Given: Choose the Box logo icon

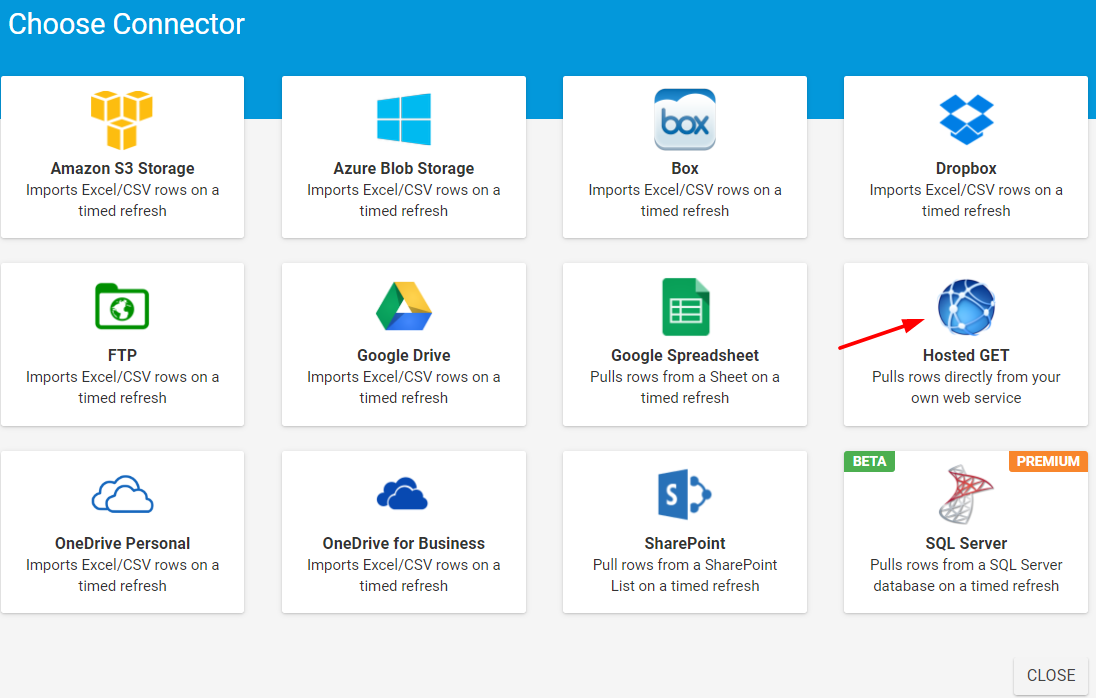Looking at the screenshot, I should click(x=685, y=119).
